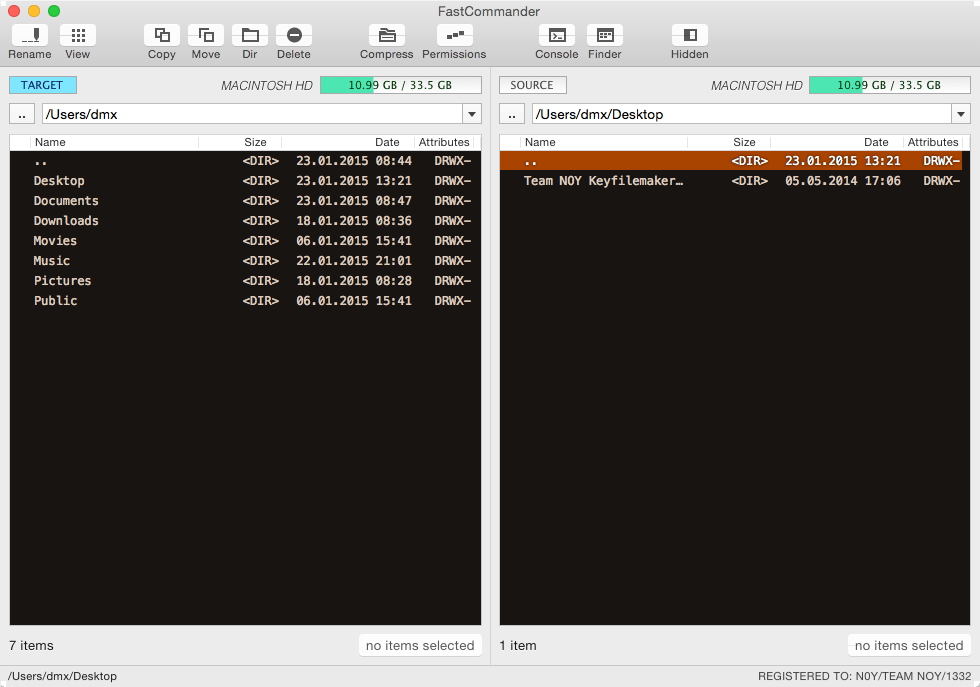Sort right panel by Size column
The width and height of the screenshot is (980, 687).
pyautogui.click(x=729, y=143)
